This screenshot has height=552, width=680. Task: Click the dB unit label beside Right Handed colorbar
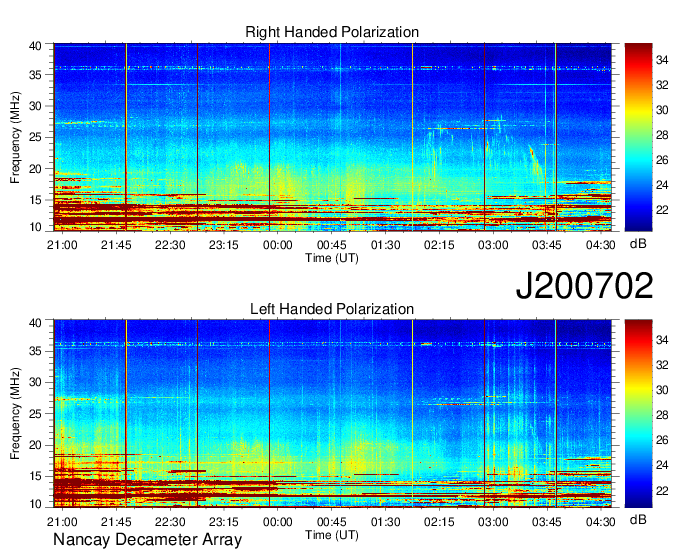[x=638, y=244]
